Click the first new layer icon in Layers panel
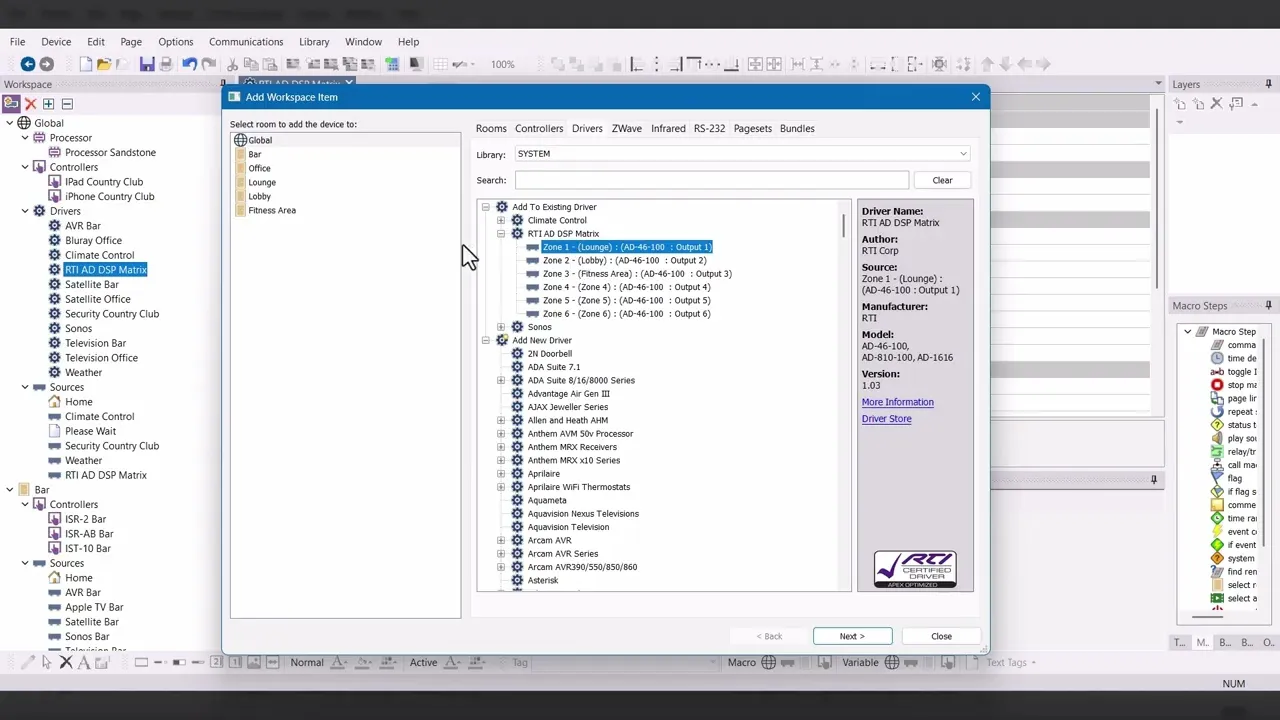Viewport: 1280px width, 720px height. (x=1180, y=104)
